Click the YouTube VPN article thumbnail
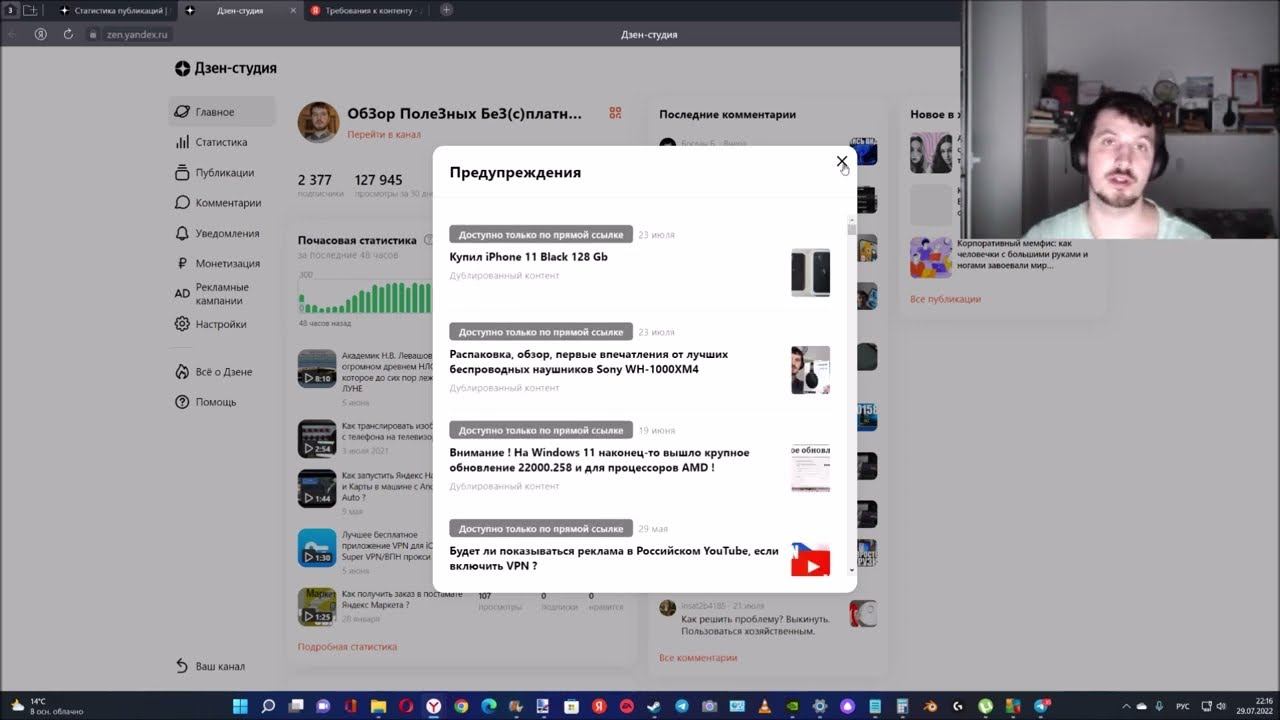The image size is (1280, 720). pos(810,560)
